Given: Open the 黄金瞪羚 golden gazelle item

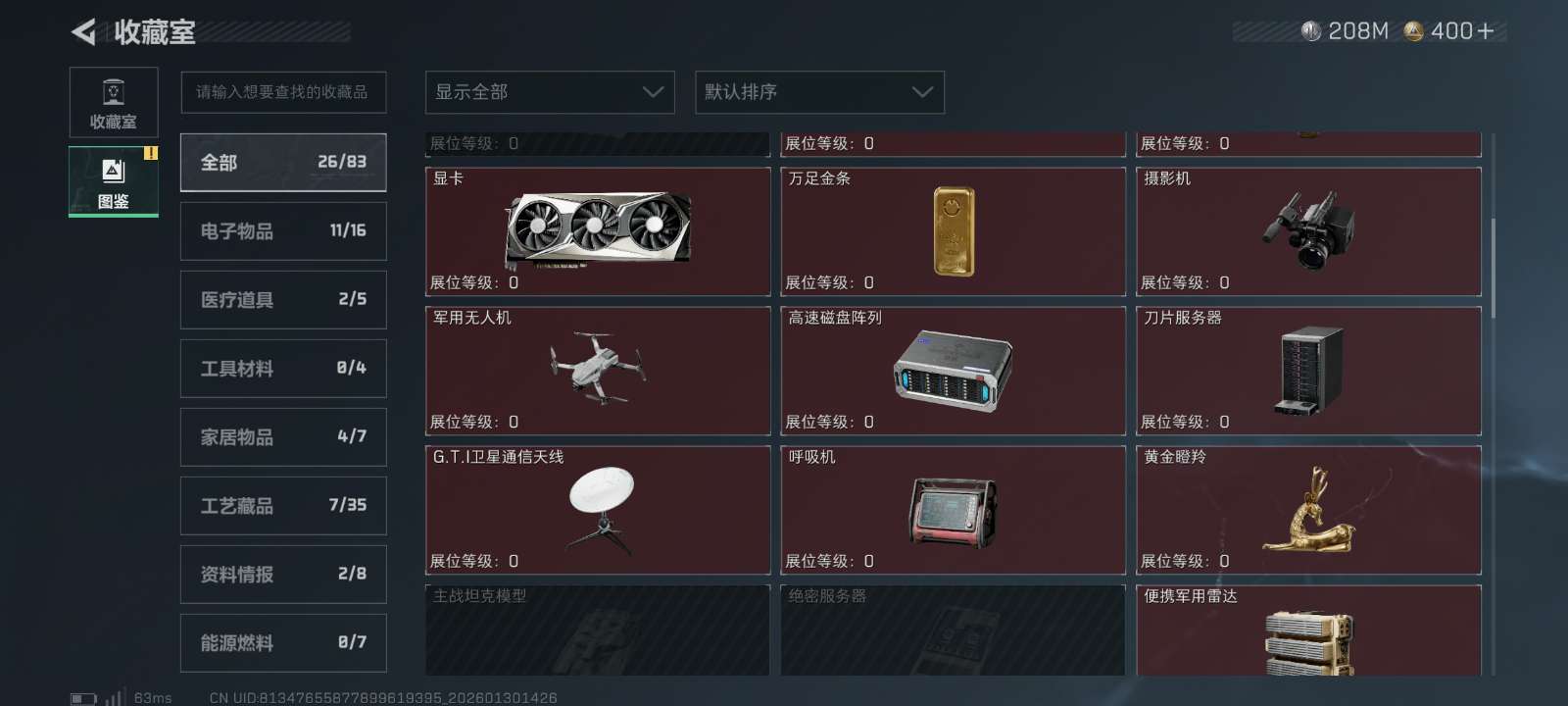Looking at the screenshot, I should pyautogui.click(x=1308, y=510).
